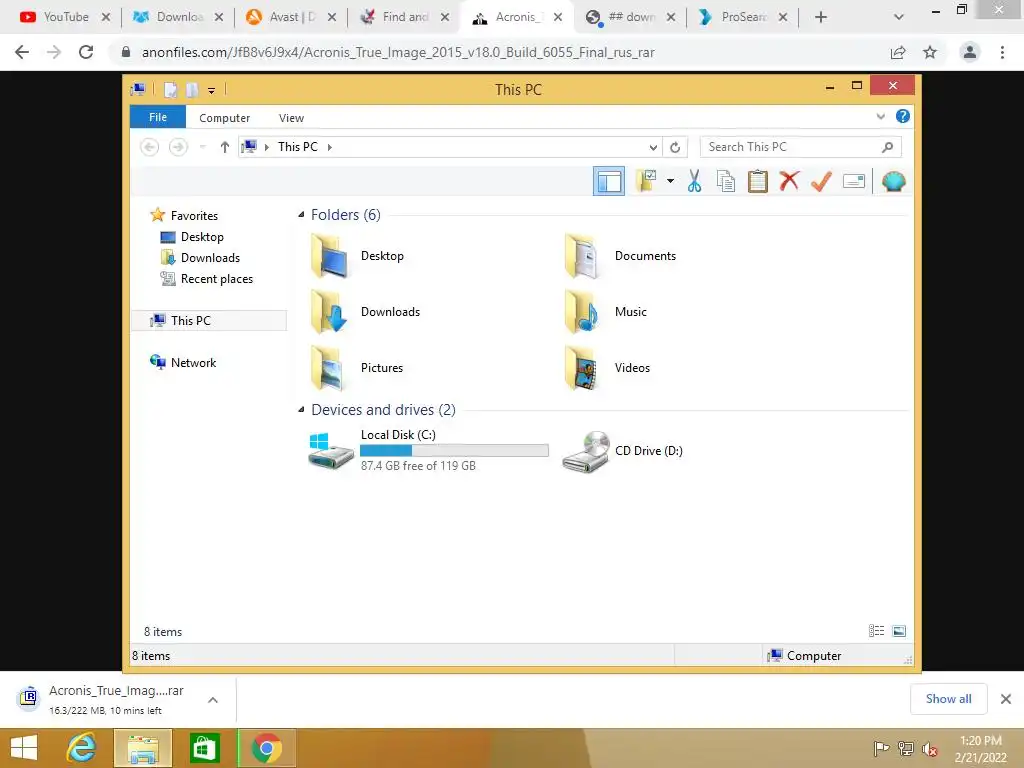Select CD Drive (D:)

coord(623,451)
